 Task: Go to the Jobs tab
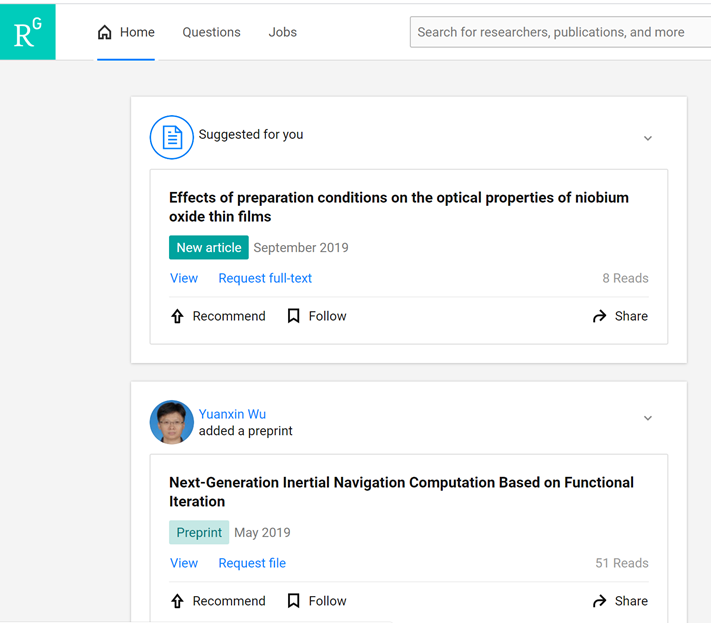coord(283,32)
